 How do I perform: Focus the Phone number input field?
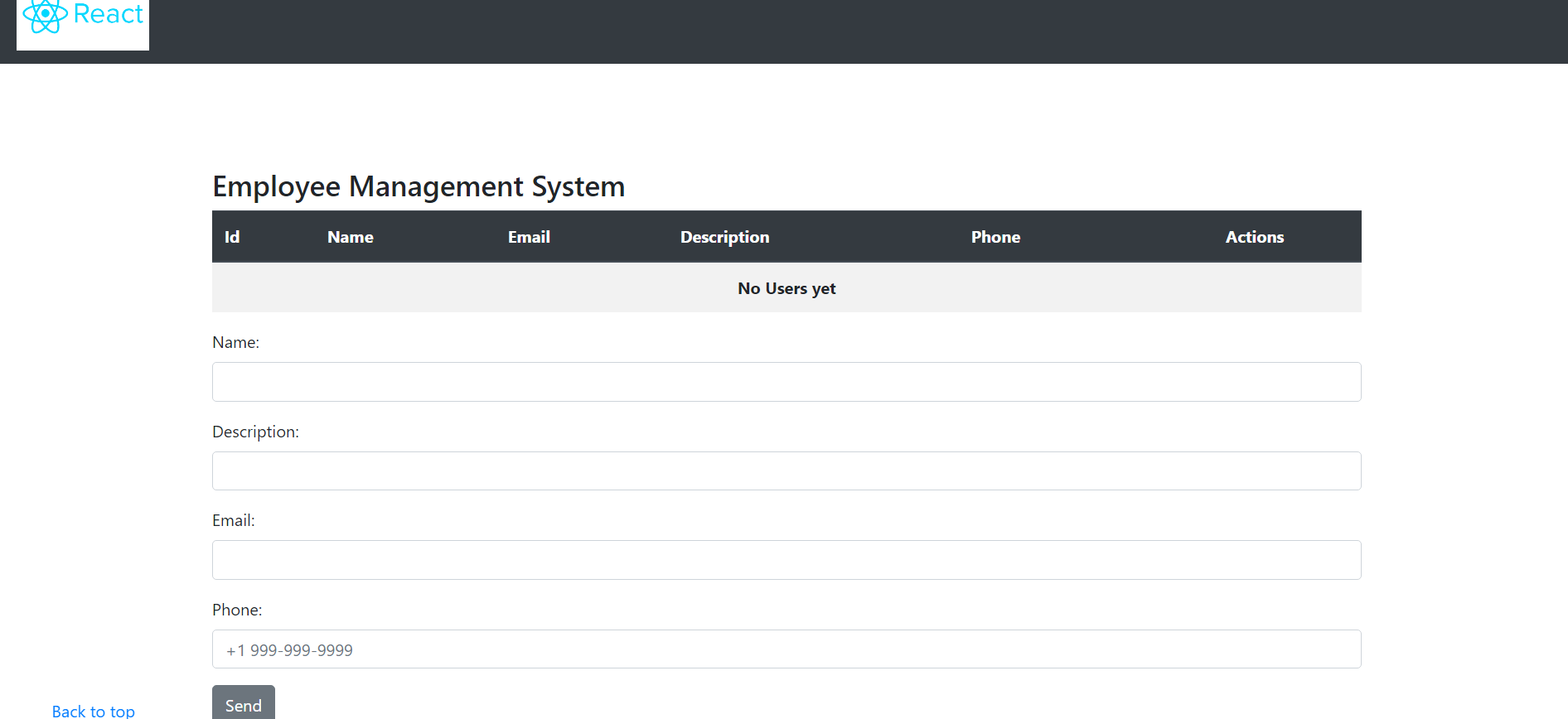click(786, 649)
